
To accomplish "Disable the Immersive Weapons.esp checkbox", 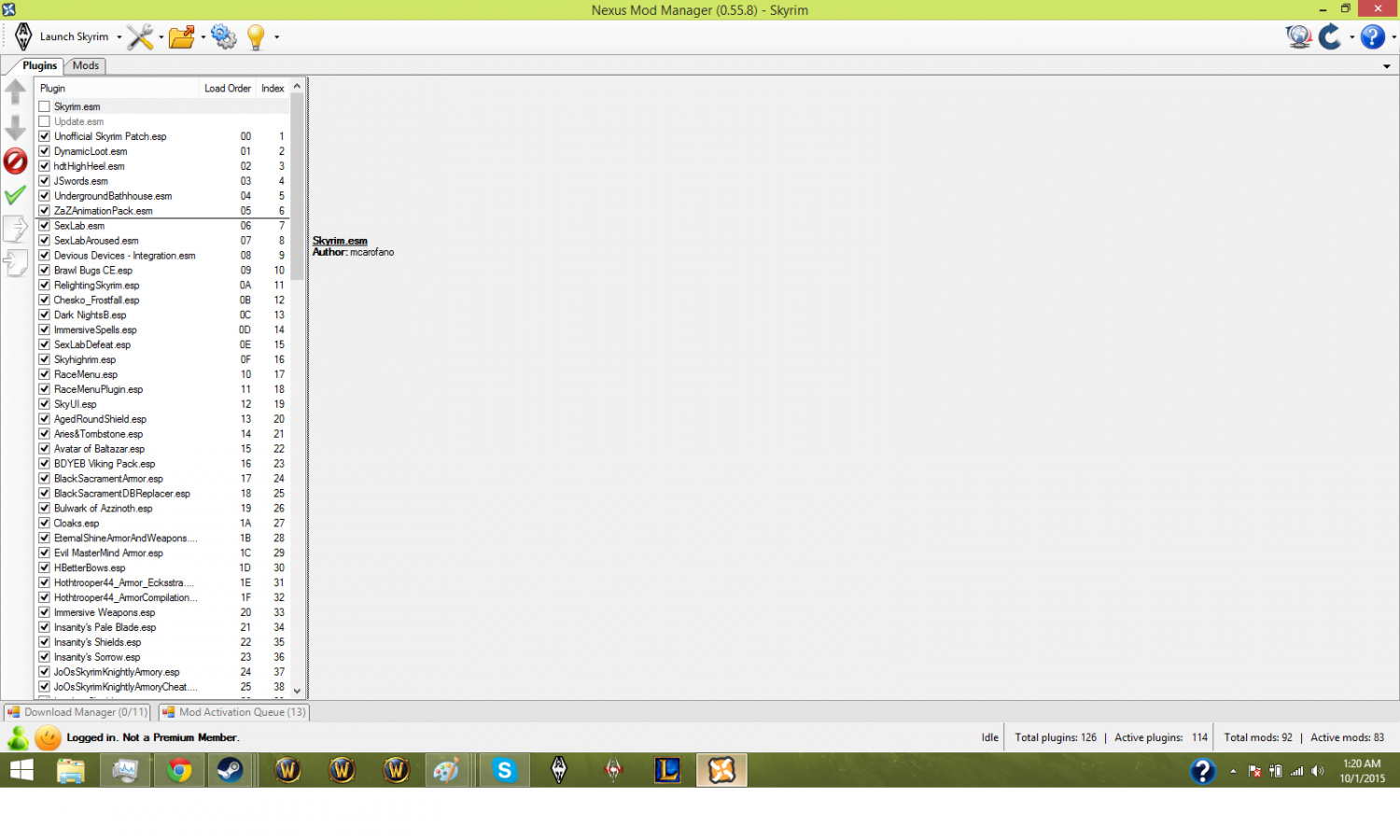I will pyautogui.click(x=44, y=612).
